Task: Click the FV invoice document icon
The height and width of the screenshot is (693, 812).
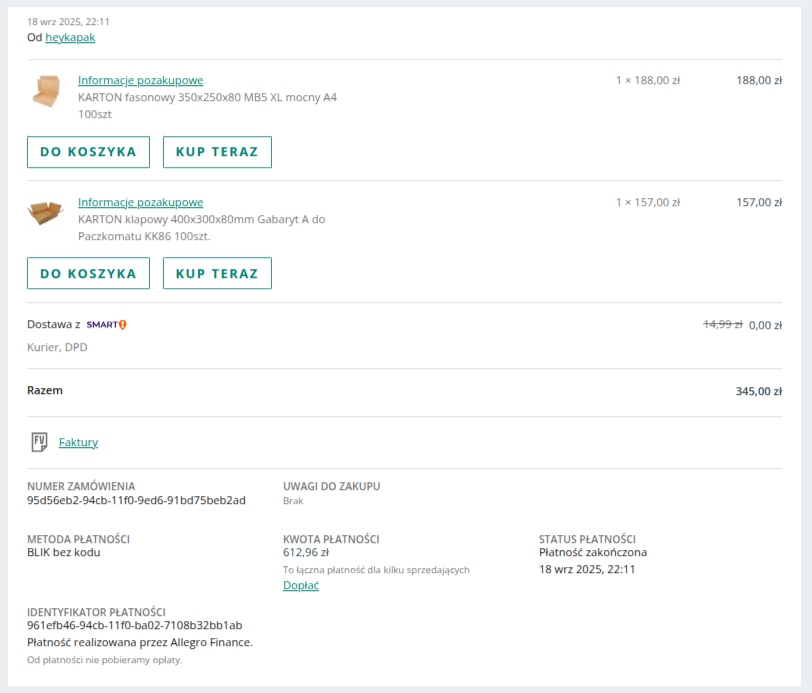Action: coord(40,442)
